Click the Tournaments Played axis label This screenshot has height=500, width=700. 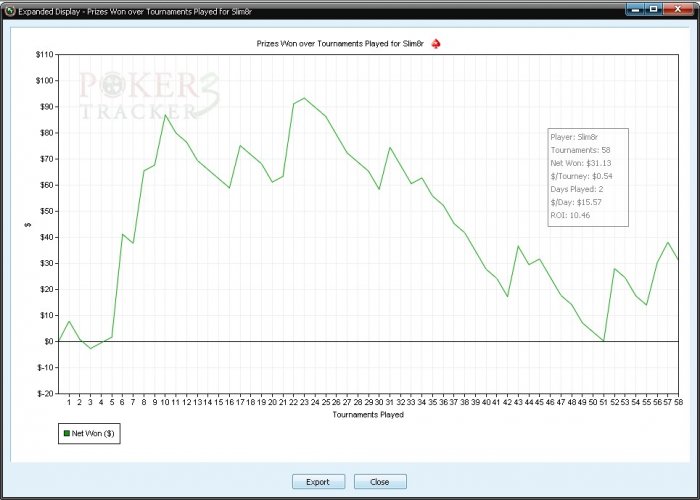(368, 415)
